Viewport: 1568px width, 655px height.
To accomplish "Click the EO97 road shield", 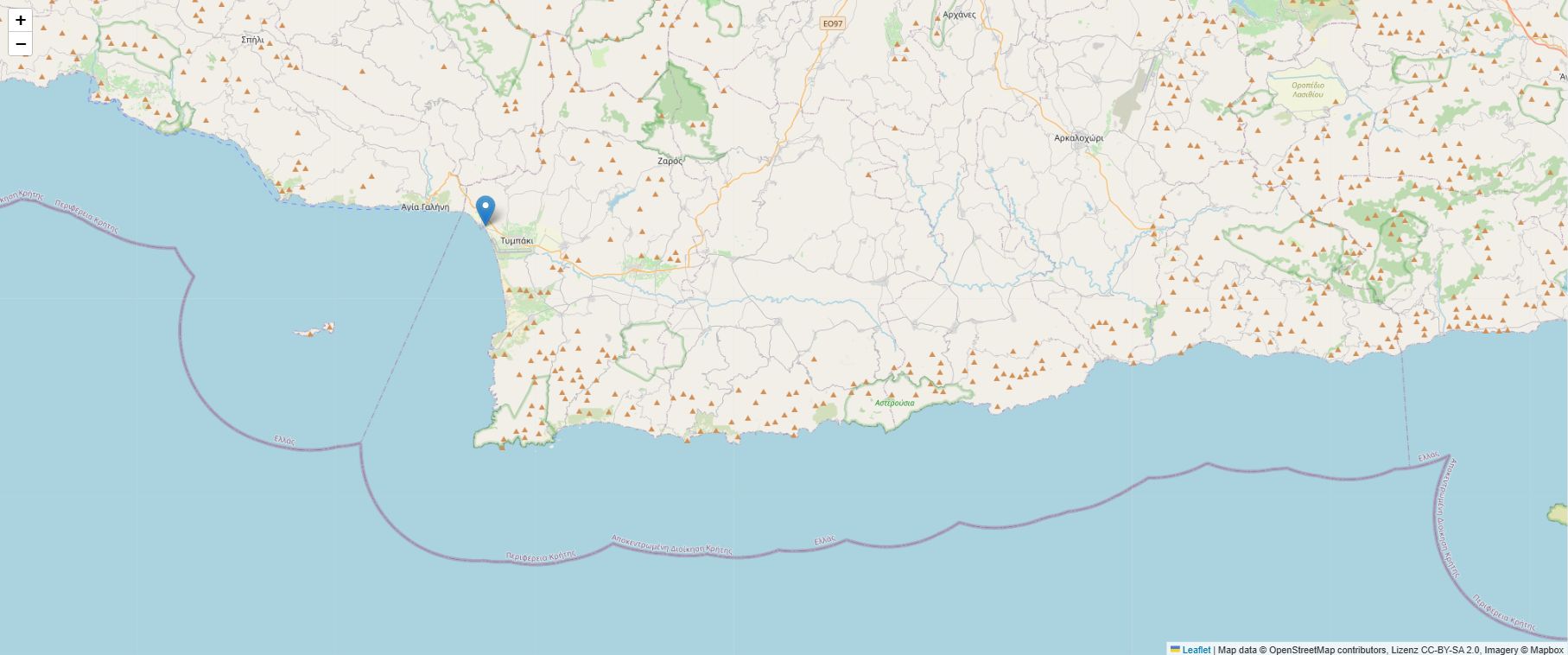I will [x=833, y=24].
